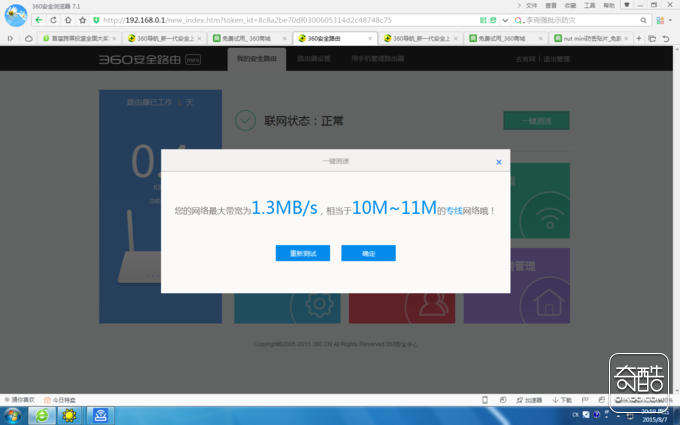Open a new tab with the plus icon

(x=639, y=39)
